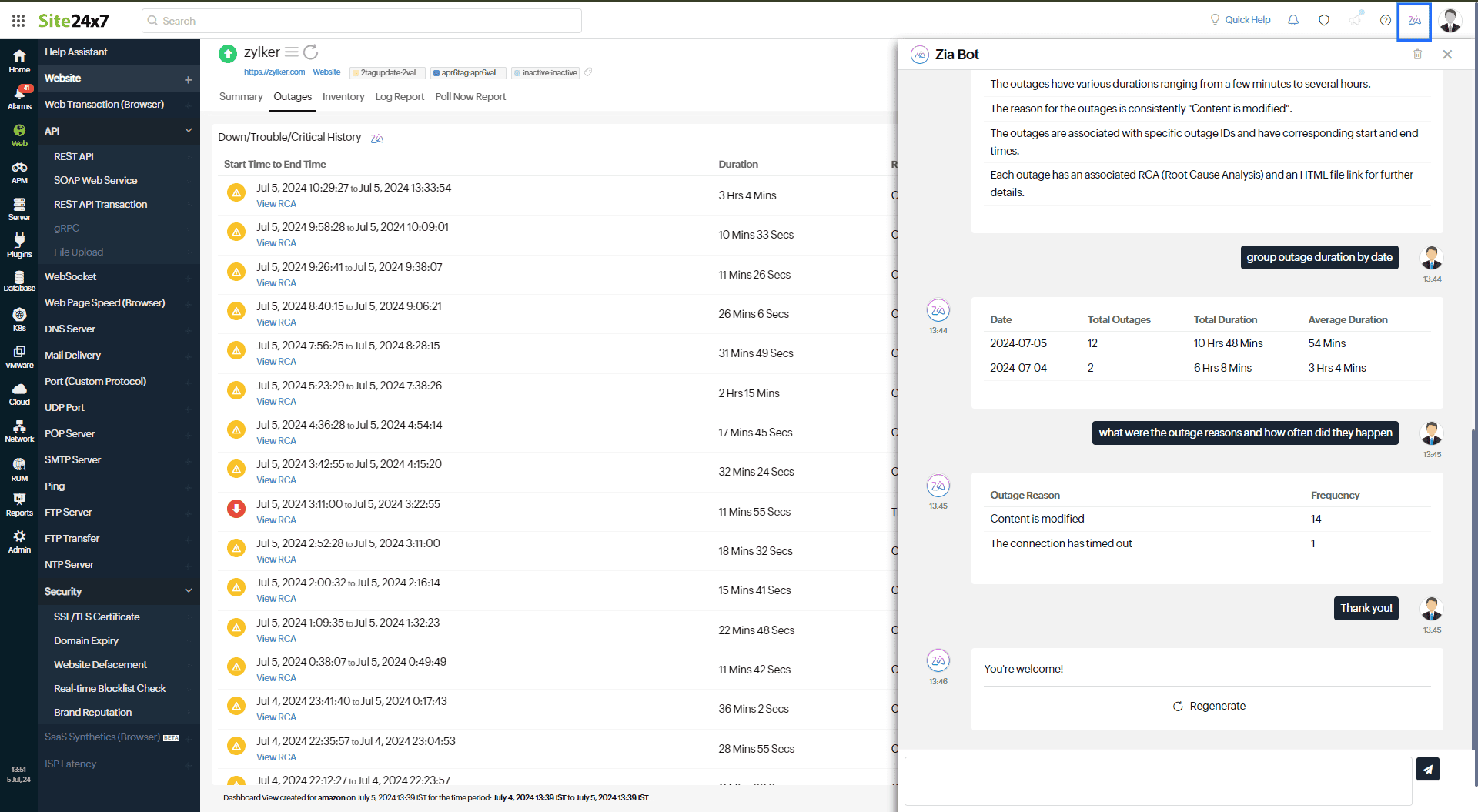Open the announcements megaphone icon
The width and height of the screenshot is (1478, 812).
point(1355,20)
